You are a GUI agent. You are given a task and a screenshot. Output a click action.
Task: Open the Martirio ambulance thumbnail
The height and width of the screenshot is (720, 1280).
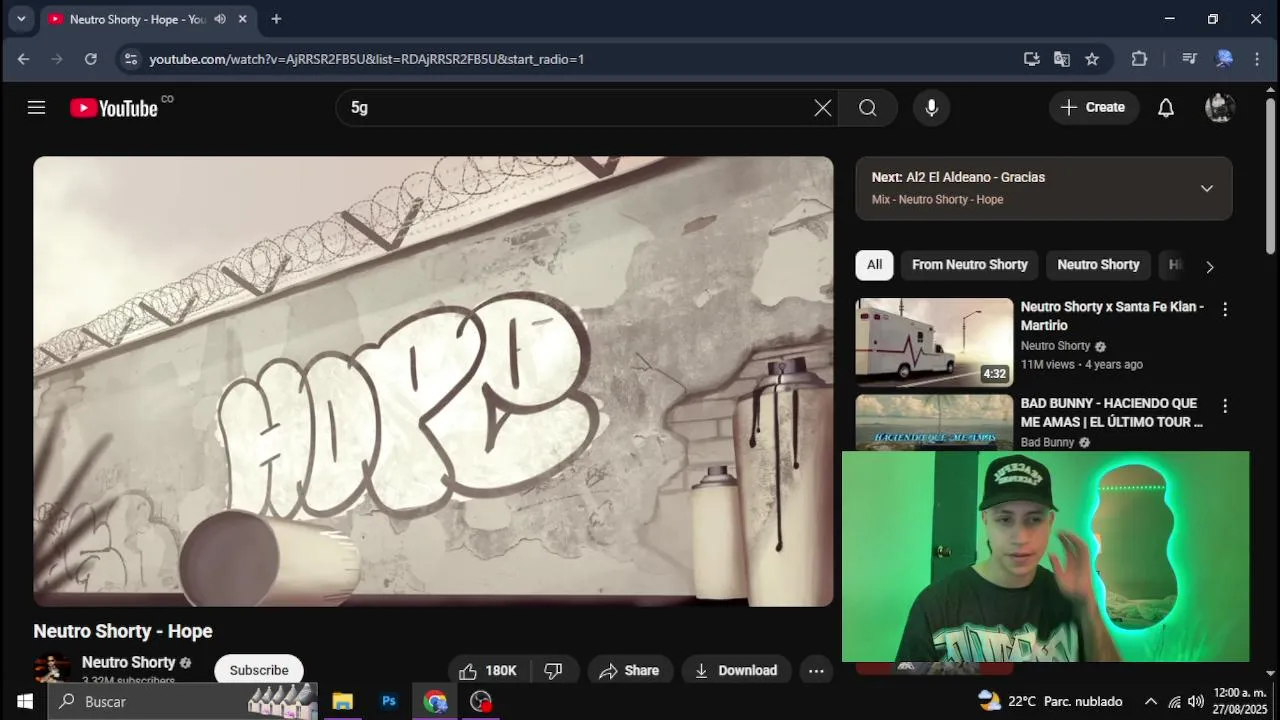click(x=934, y=342)
